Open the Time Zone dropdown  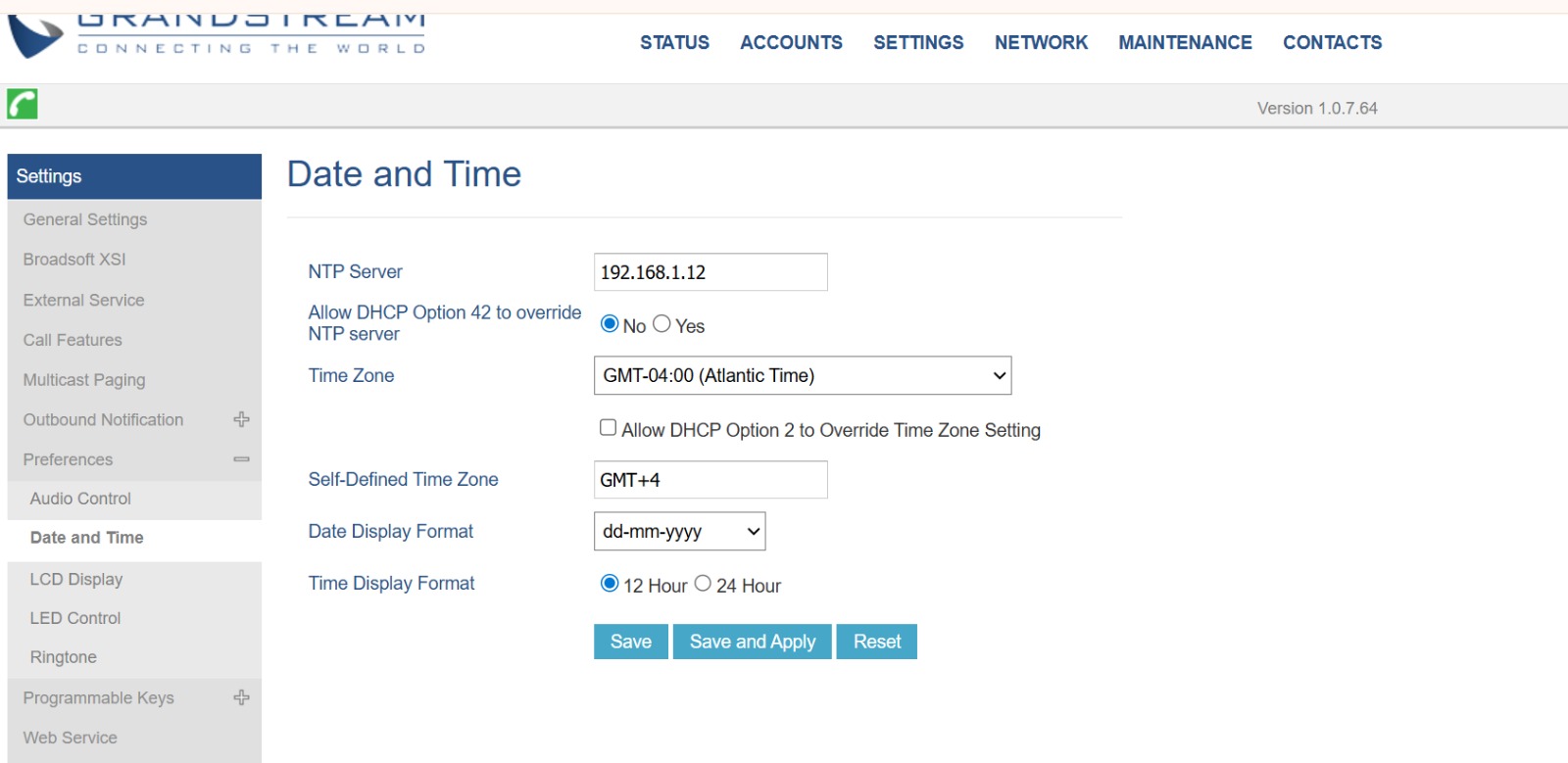[802, 375]
